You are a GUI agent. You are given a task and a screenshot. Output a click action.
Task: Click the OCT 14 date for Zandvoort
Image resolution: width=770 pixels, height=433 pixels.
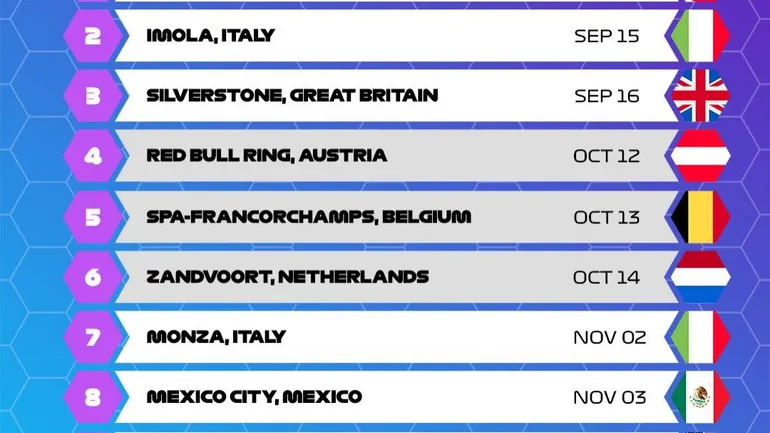pyautogui.click(x=606, y=277)
